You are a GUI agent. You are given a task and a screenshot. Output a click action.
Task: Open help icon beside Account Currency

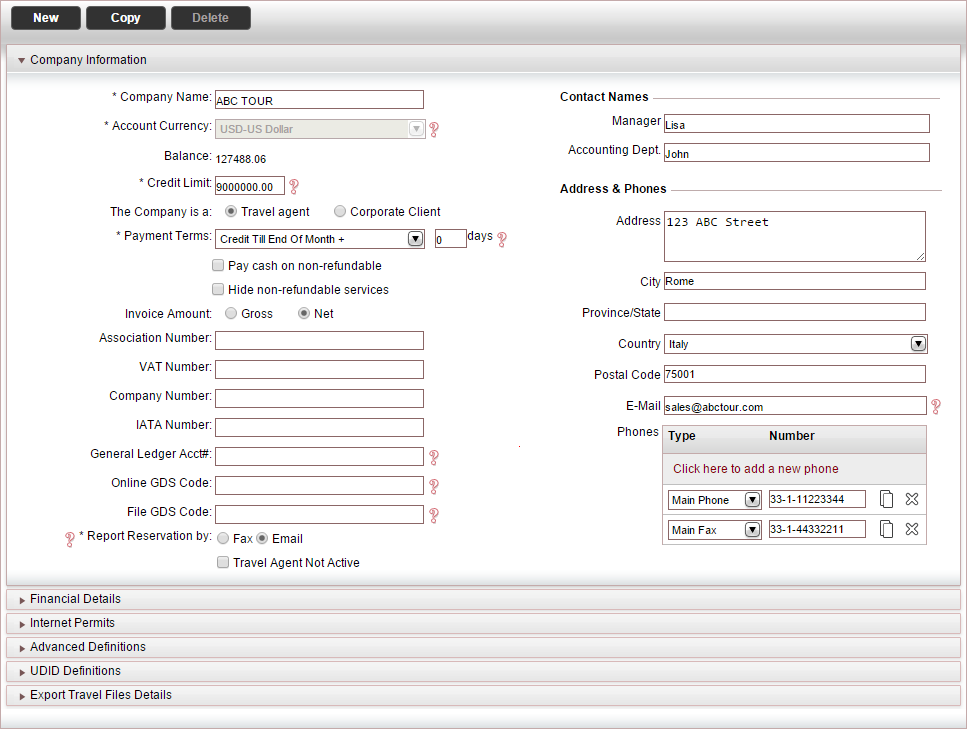click(434, 130)
